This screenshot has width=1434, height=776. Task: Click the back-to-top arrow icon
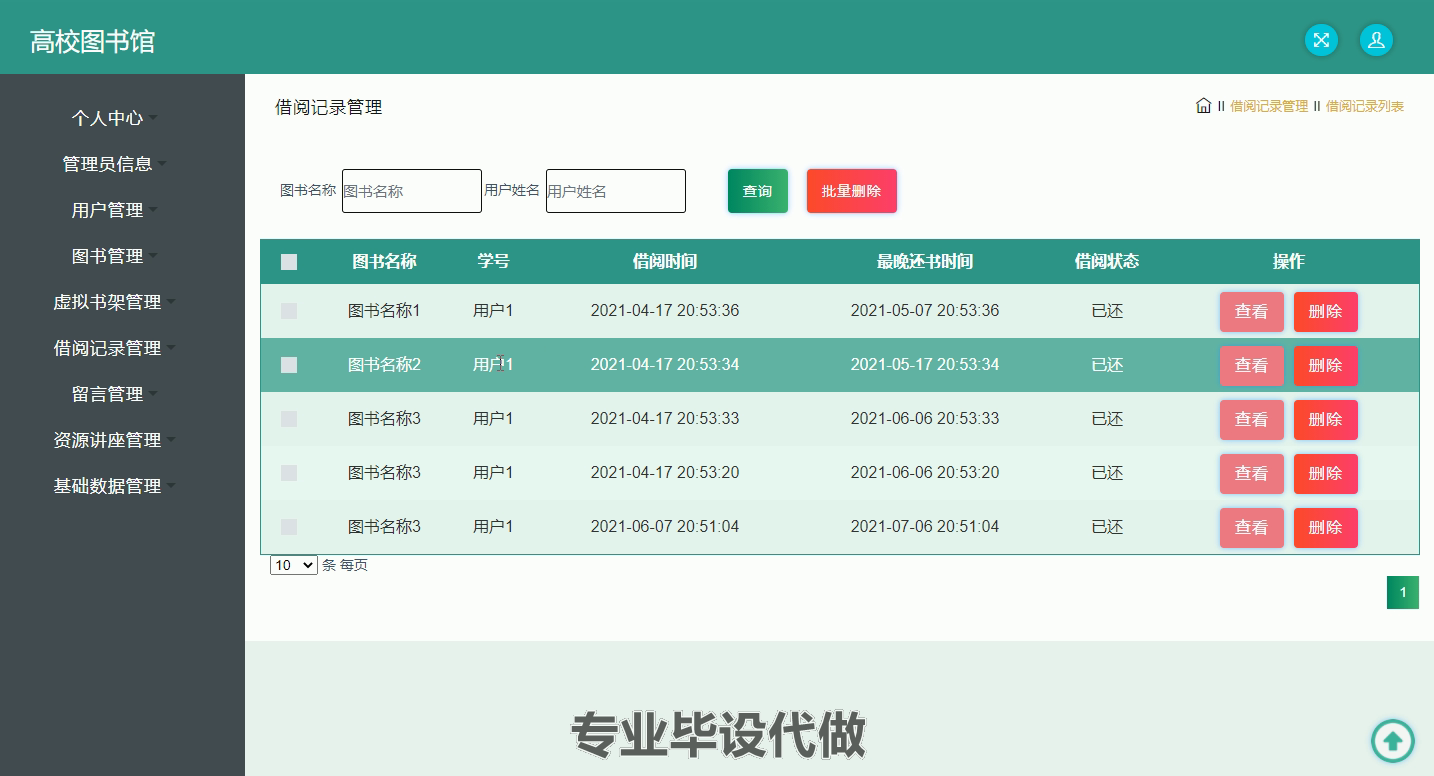point(1392,741)
